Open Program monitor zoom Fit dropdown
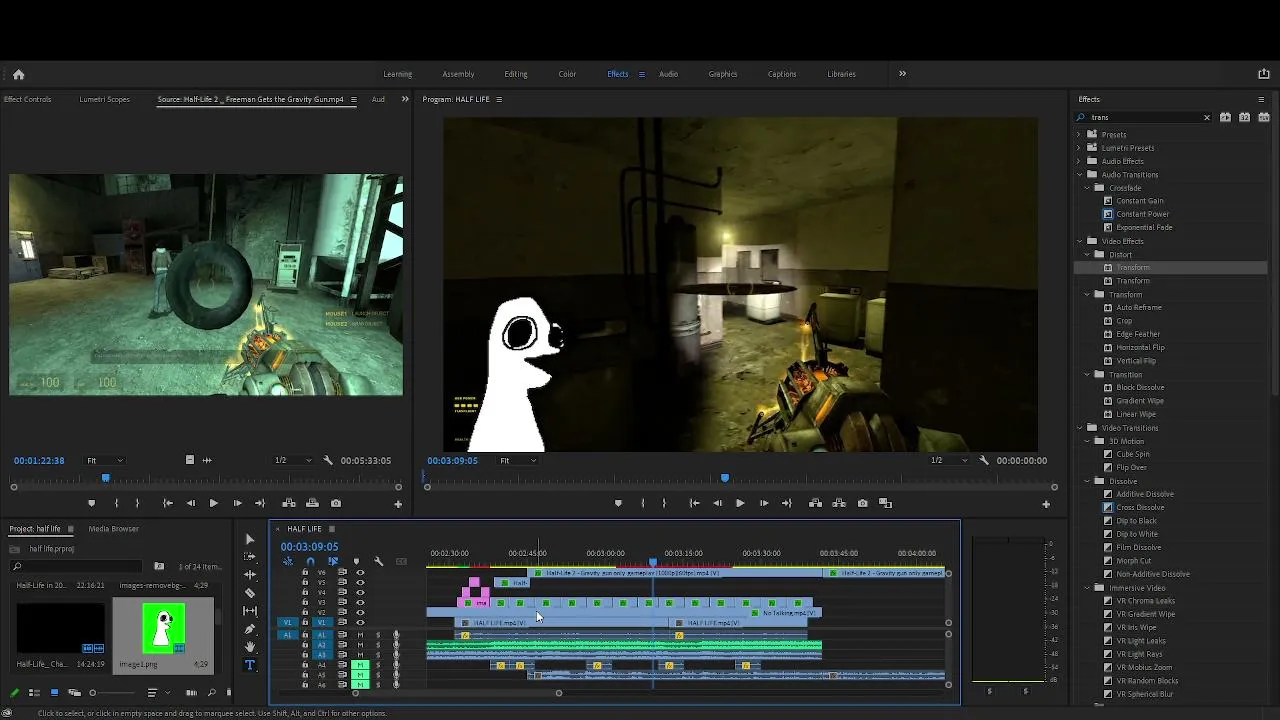This screenshot has width=1280, height=720. pyautogui.click(x=518, y=460)
